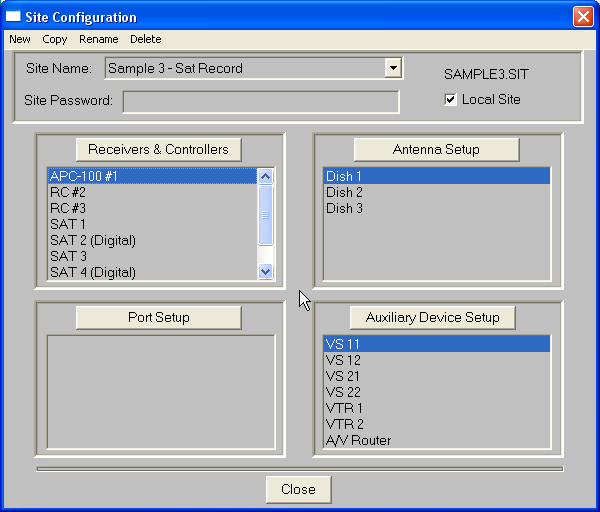Viewport: 600px width, 512px height.
Task: Open the Port Setup button
Action: point(159,317)
